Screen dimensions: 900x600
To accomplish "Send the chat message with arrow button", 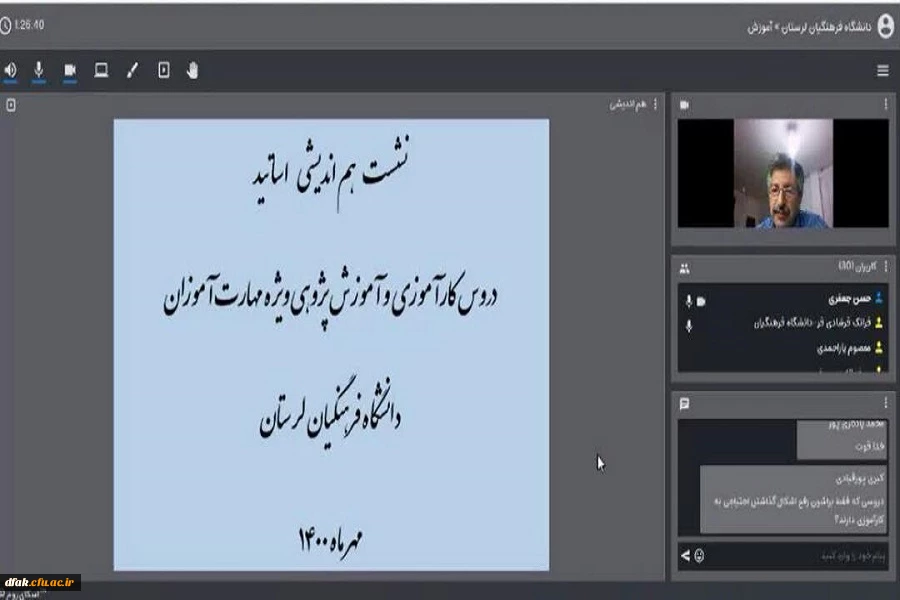I will pos(685,555).
